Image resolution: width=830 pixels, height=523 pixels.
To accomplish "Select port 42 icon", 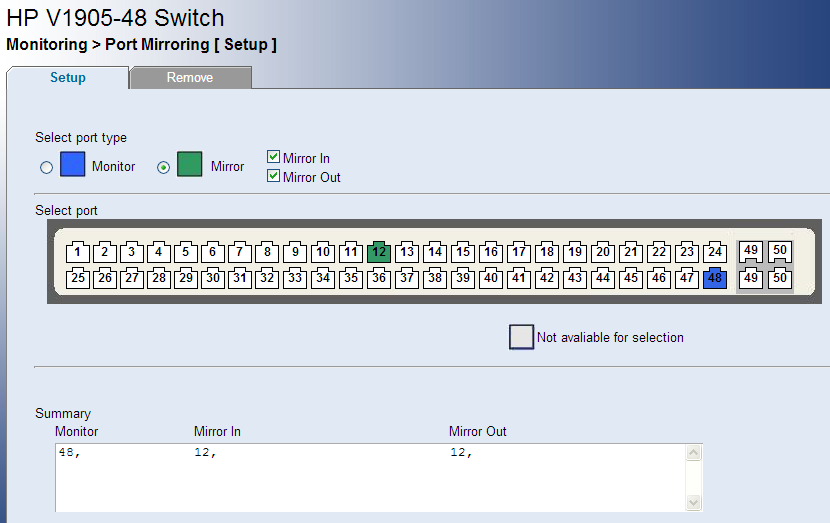I will click(547, 278).
